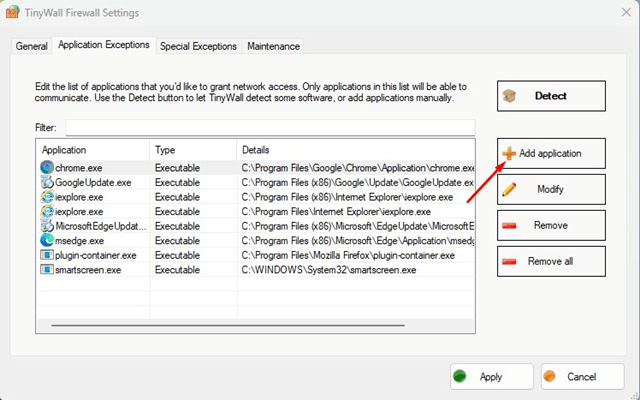Viewport: 640px width, 400px height.
Task: Click the TinyWall icon in the title bar
Action: tap(13, 12)
